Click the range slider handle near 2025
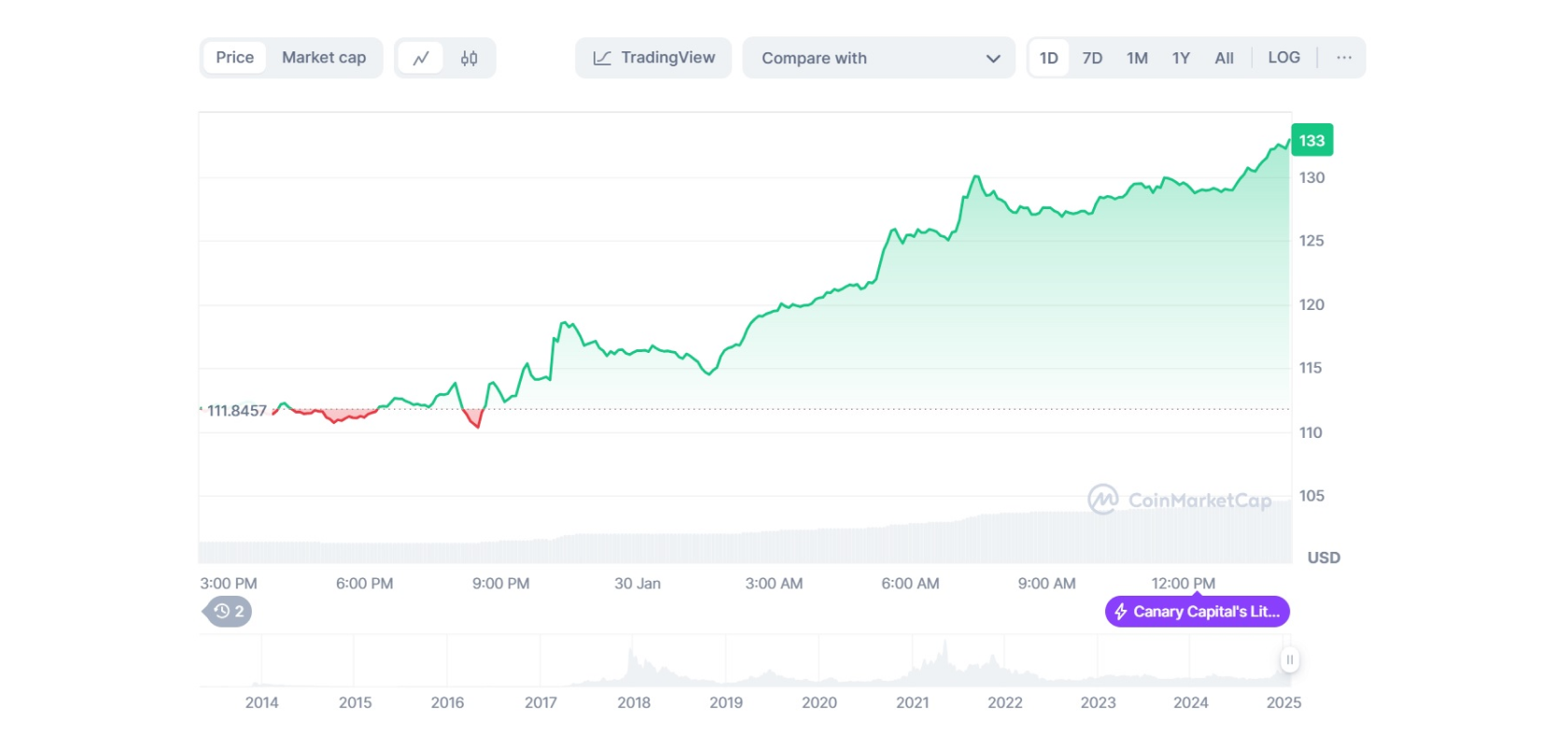1568x747 pixels. tap(1289, 659)
